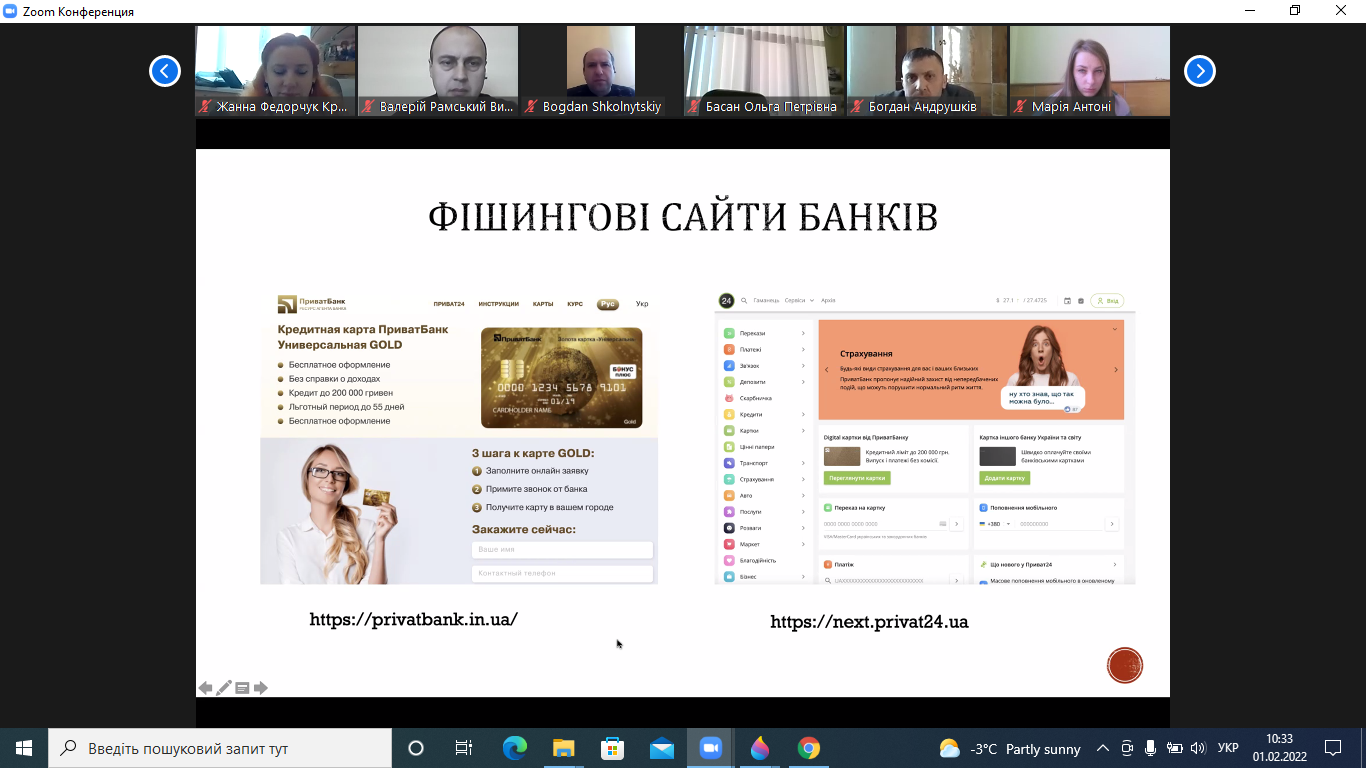Viewport: 1366px width, 768px height.
Task: Click the Страхування banner heading
Action: point(866,354)
